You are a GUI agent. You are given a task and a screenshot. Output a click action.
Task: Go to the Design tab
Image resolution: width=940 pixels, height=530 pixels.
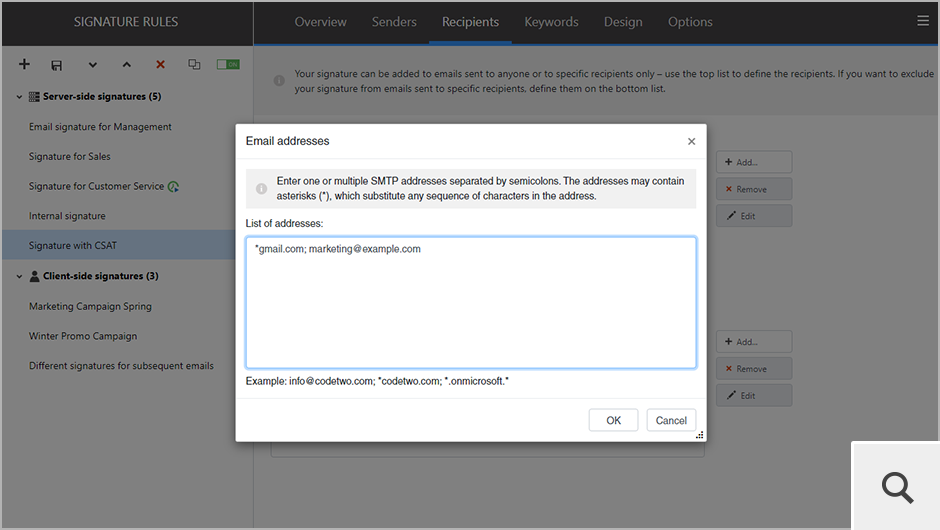(623, 22)
